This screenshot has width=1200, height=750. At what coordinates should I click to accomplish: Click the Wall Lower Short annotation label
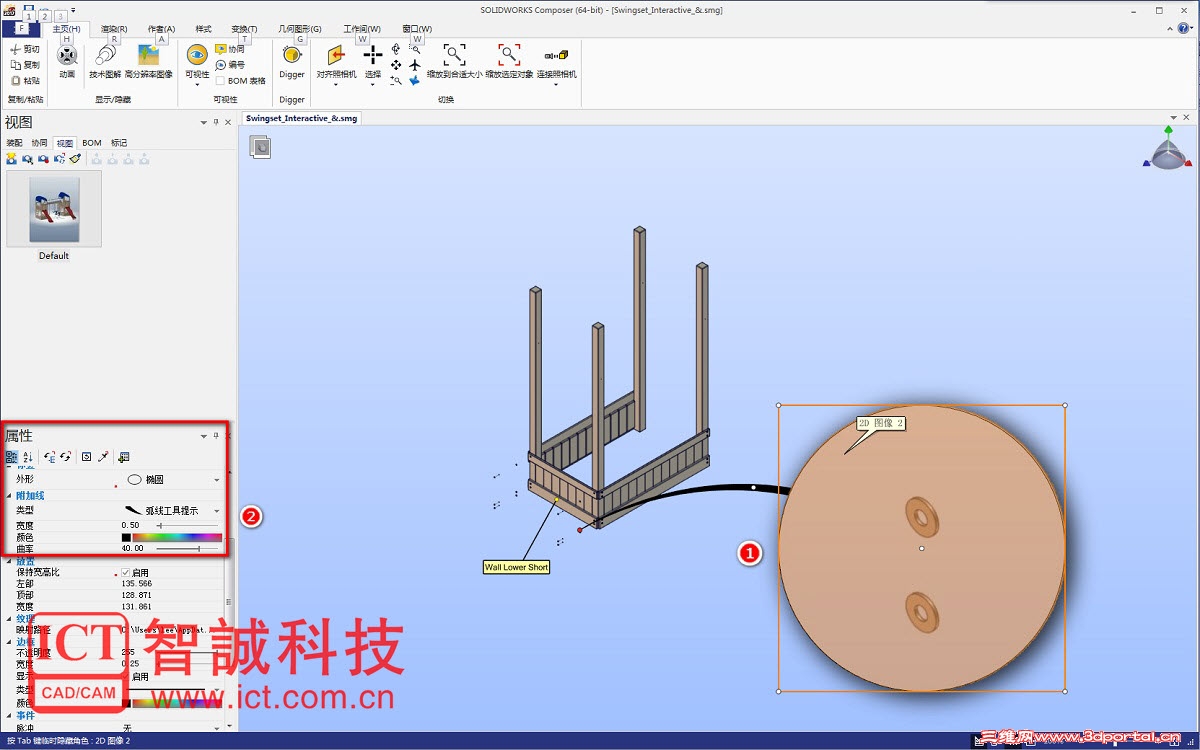click(516, 567)
